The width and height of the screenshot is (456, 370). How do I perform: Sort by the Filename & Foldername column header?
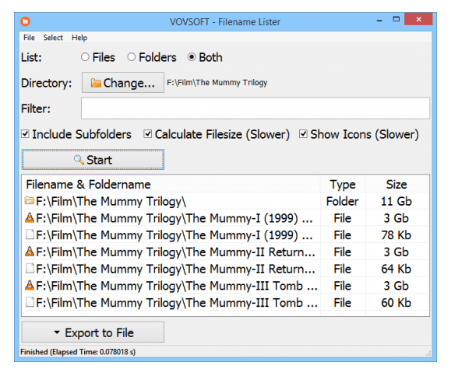point(171,184)
